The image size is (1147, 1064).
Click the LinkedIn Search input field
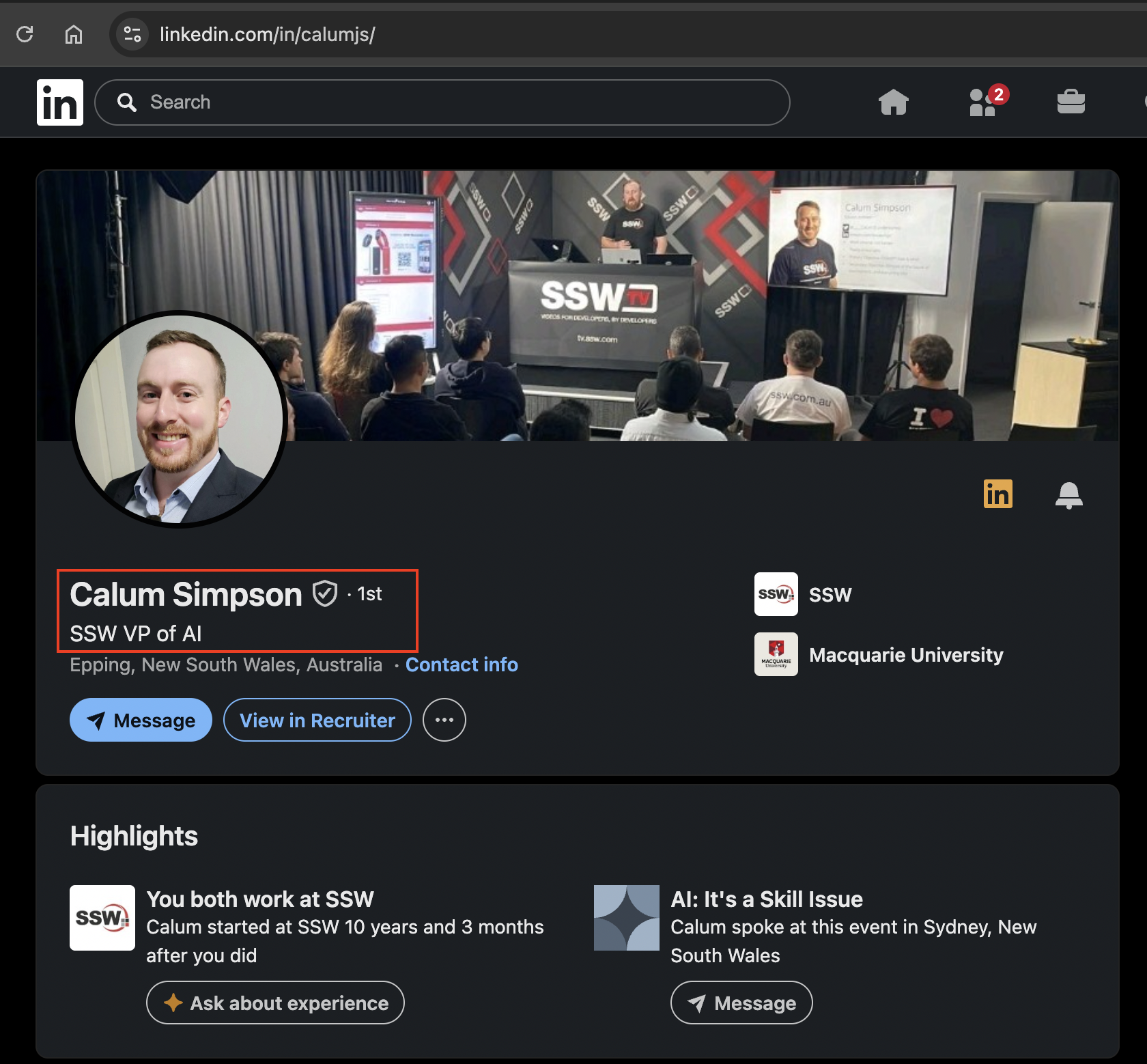click(x=442, y=102)
